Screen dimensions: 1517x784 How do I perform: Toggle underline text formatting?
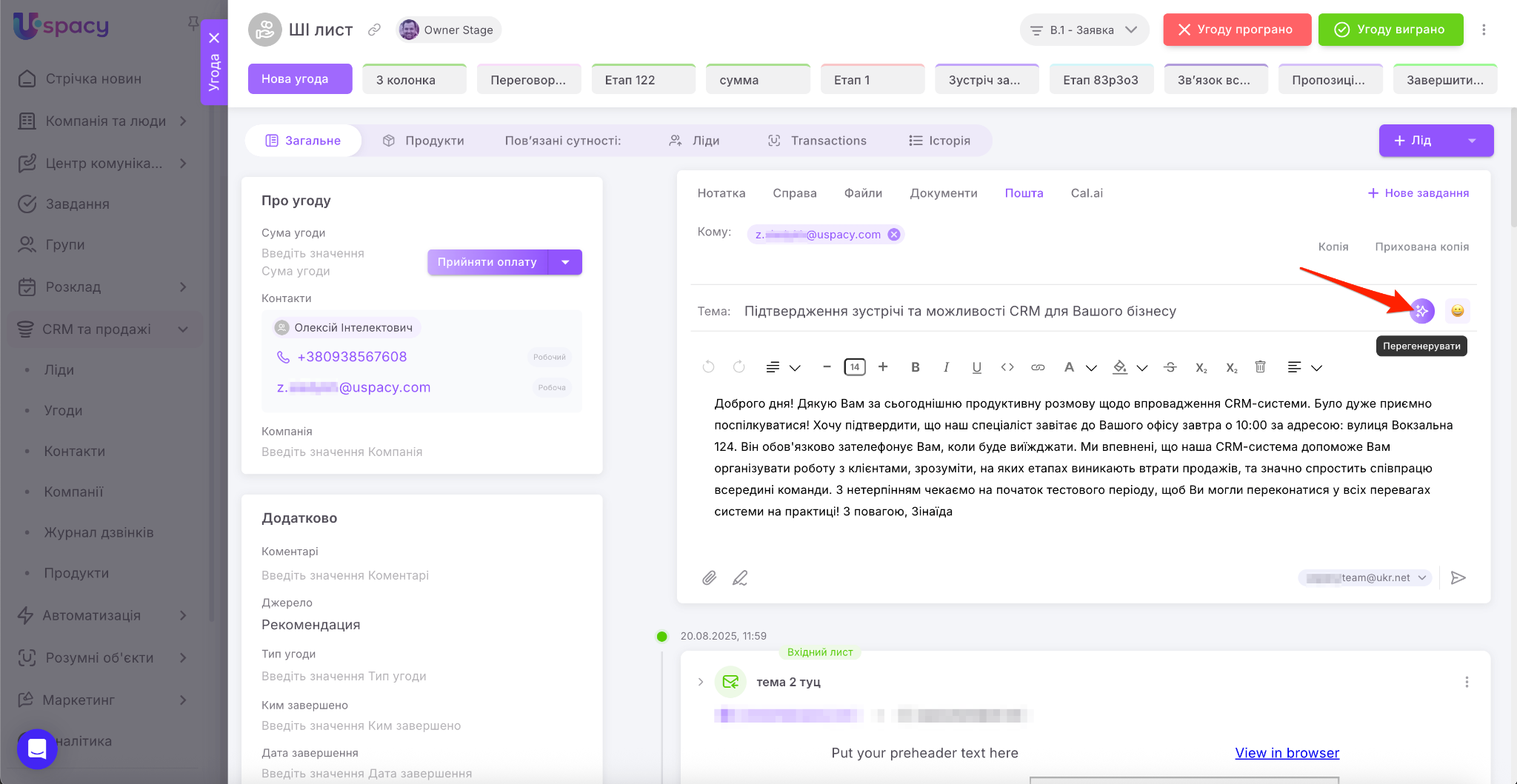976,367
